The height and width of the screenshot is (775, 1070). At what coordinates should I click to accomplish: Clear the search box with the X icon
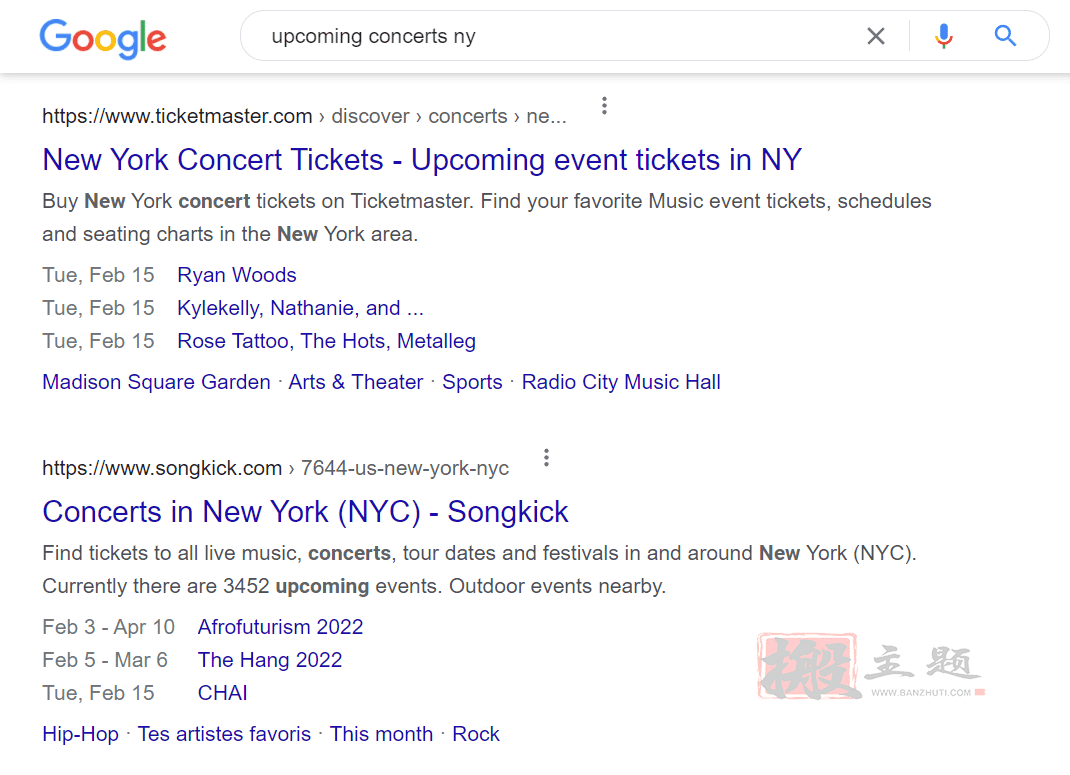876,36
